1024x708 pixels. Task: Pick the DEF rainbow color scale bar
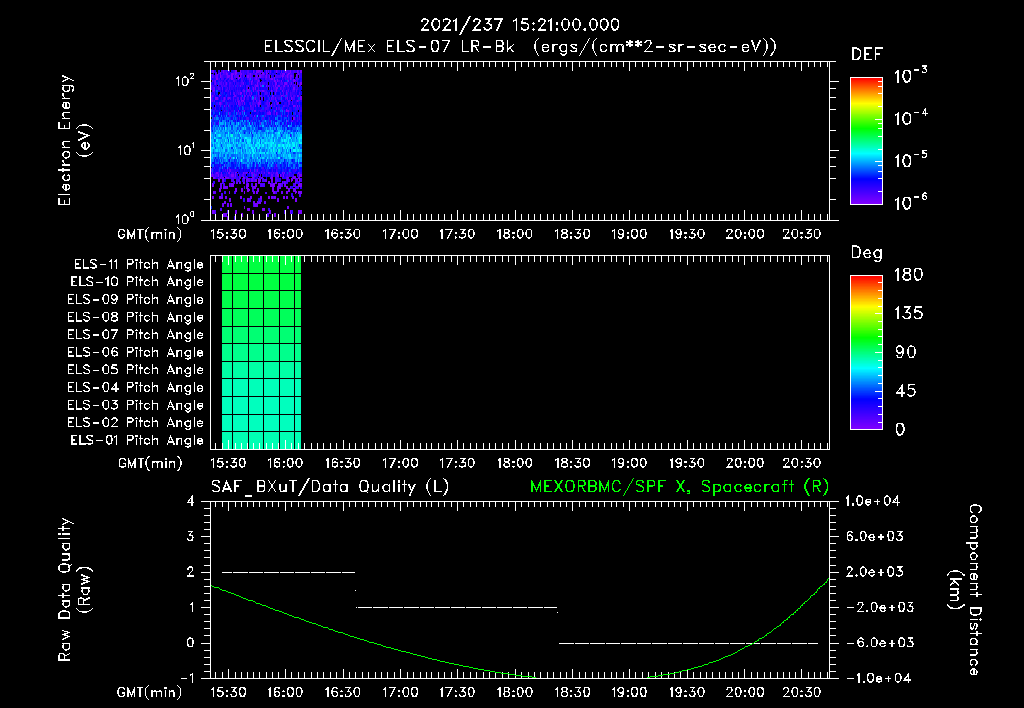(867, 141)
